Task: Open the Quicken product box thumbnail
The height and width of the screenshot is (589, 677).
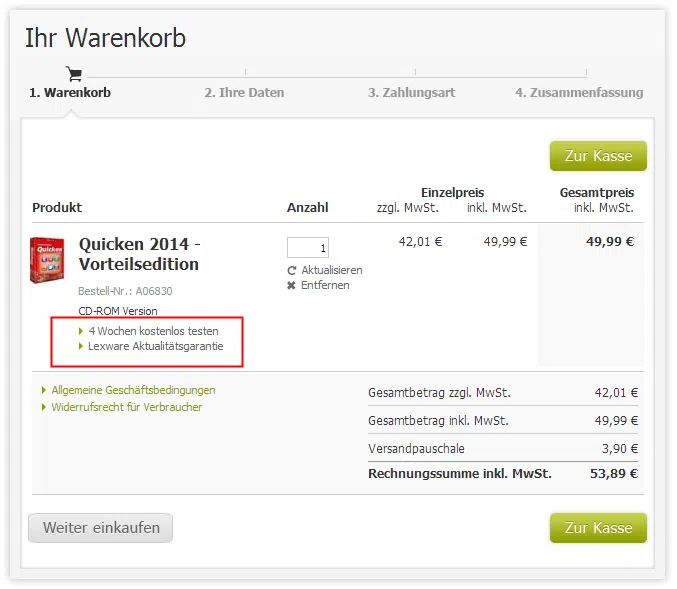Action: pyautogui.click(x=47, y=260)
